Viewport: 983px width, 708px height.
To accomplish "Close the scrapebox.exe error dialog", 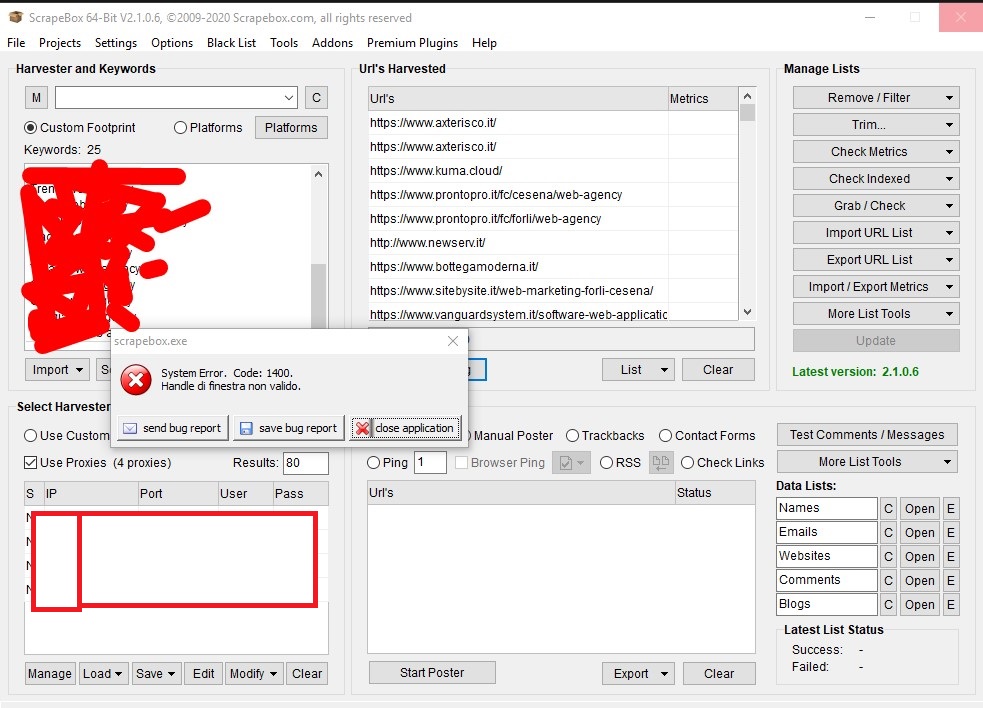I will [x=453, y=341].
